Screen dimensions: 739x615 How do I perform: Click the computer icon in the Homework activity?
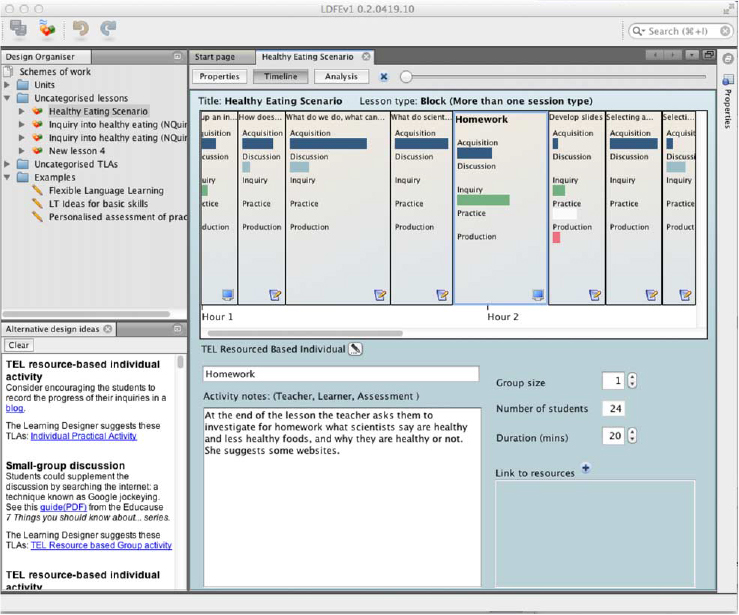tap(538, 295)
